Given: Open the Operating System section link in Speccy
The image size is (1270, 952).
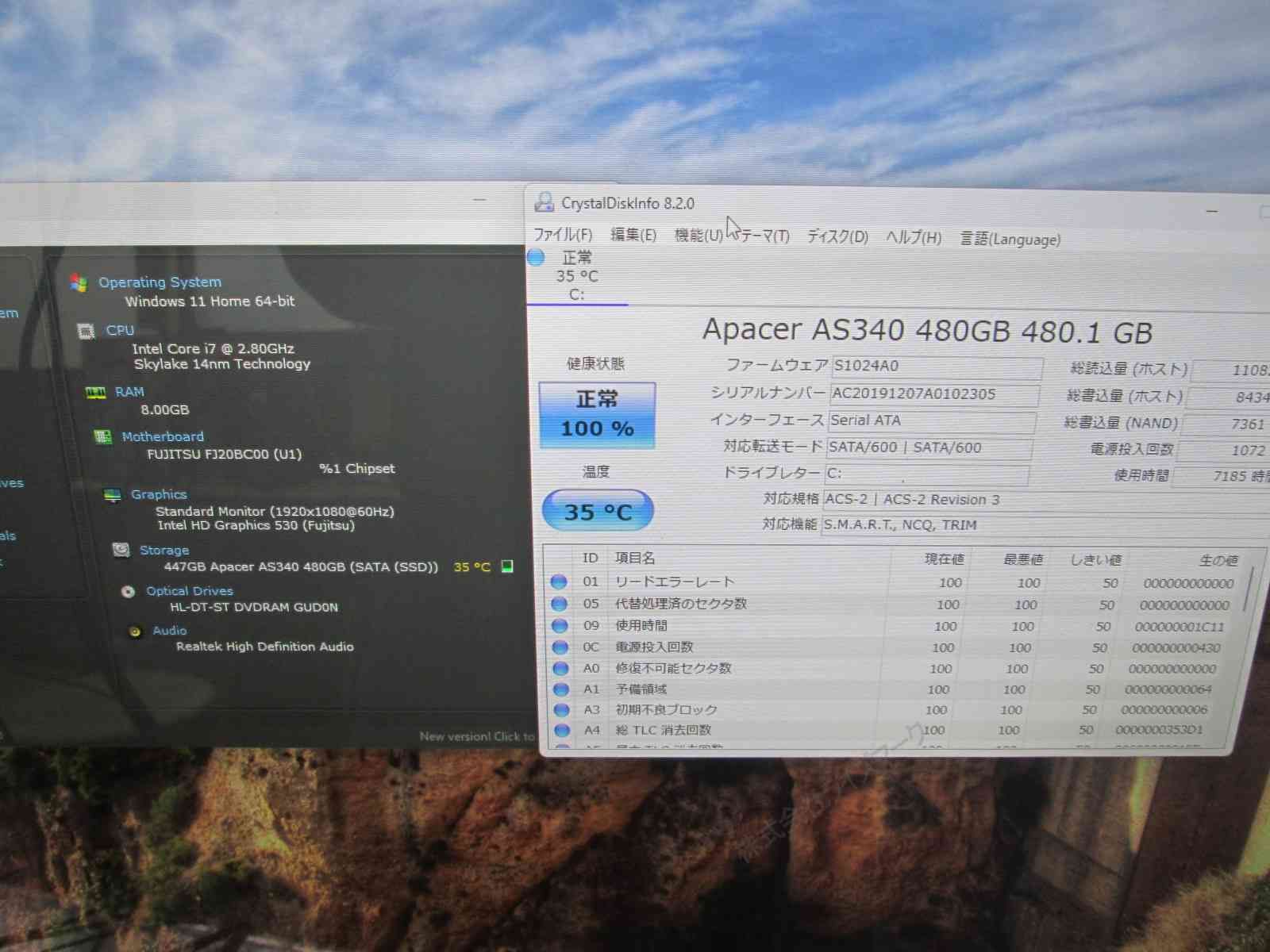Looking at the screenshot, I should [160, 282].
